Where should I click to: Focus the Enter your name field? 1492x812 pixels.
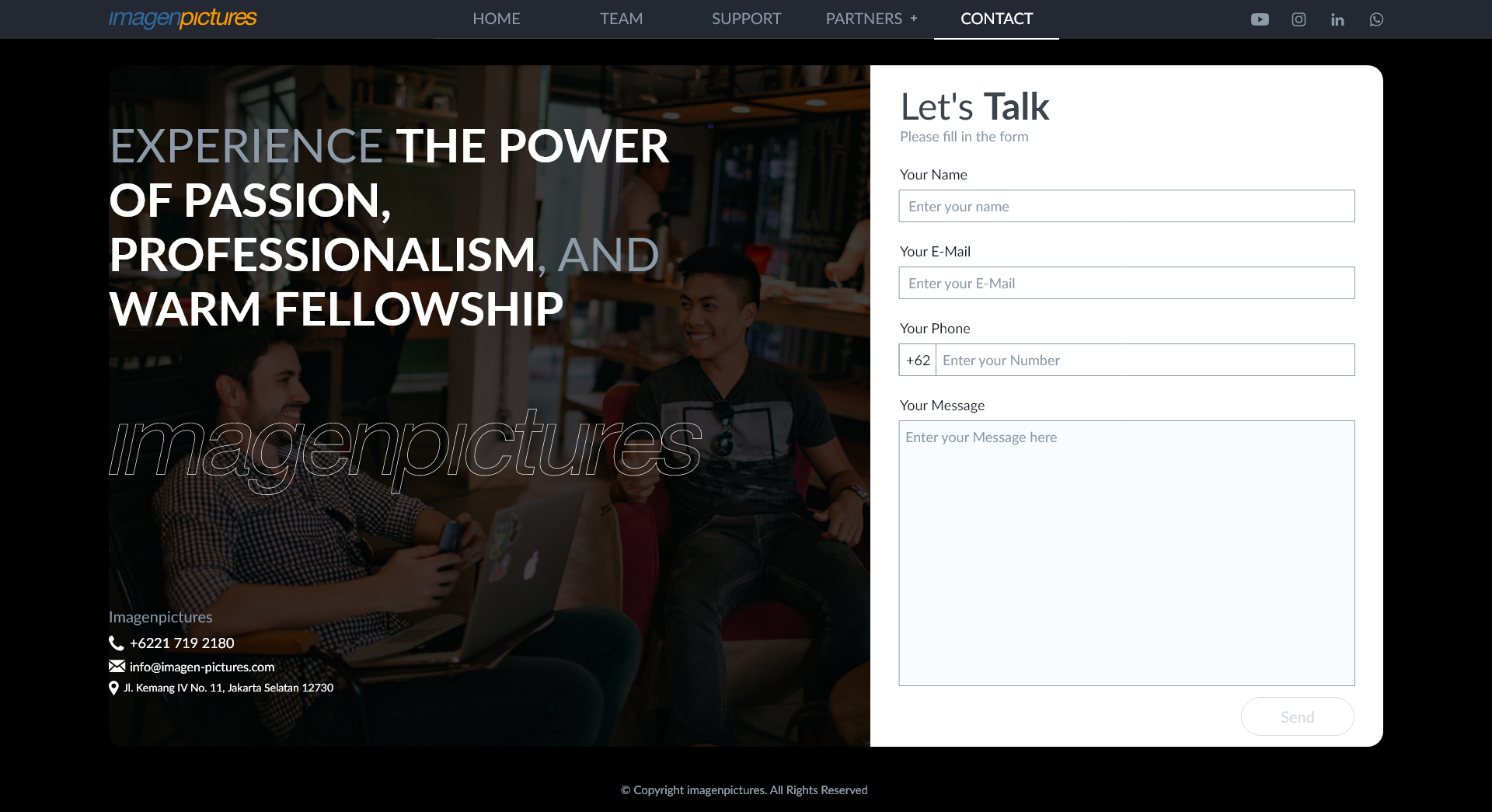coord(1127,206)
